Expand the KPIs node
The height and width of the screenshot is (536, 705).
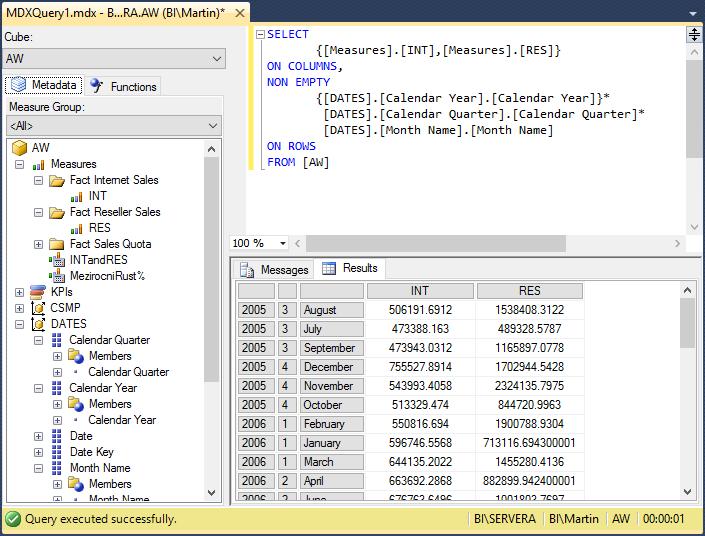(x=19, y=292)
